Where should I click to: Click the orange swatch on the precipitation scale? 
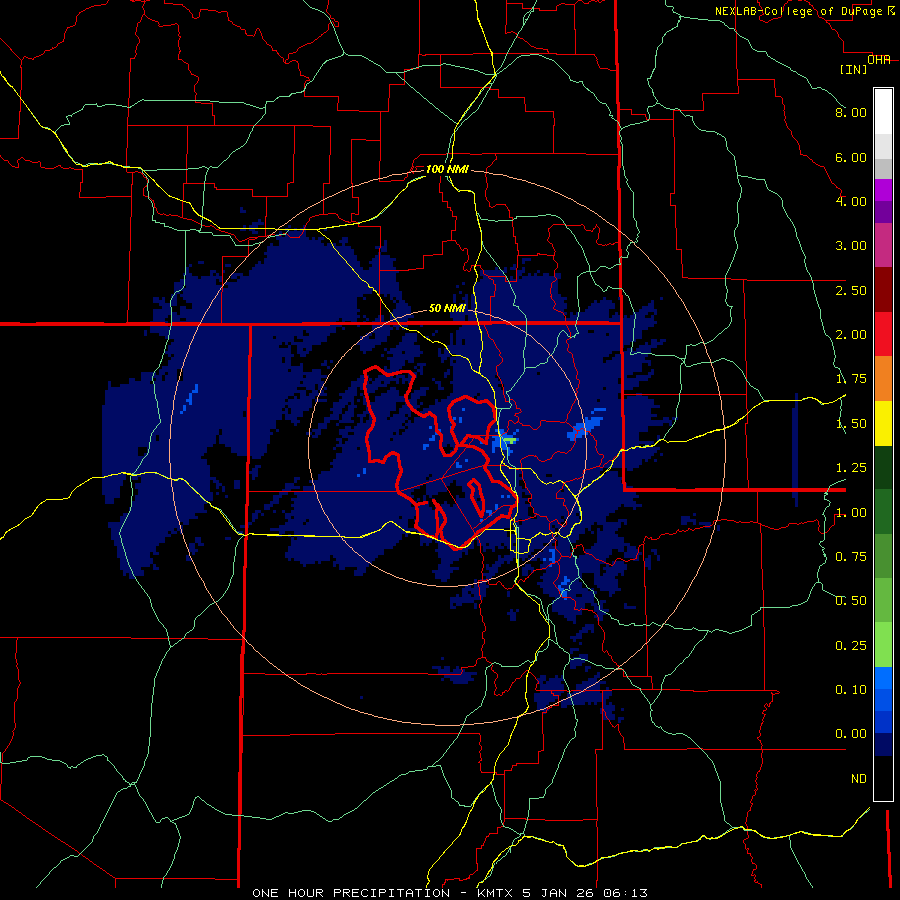click(883, 379)
